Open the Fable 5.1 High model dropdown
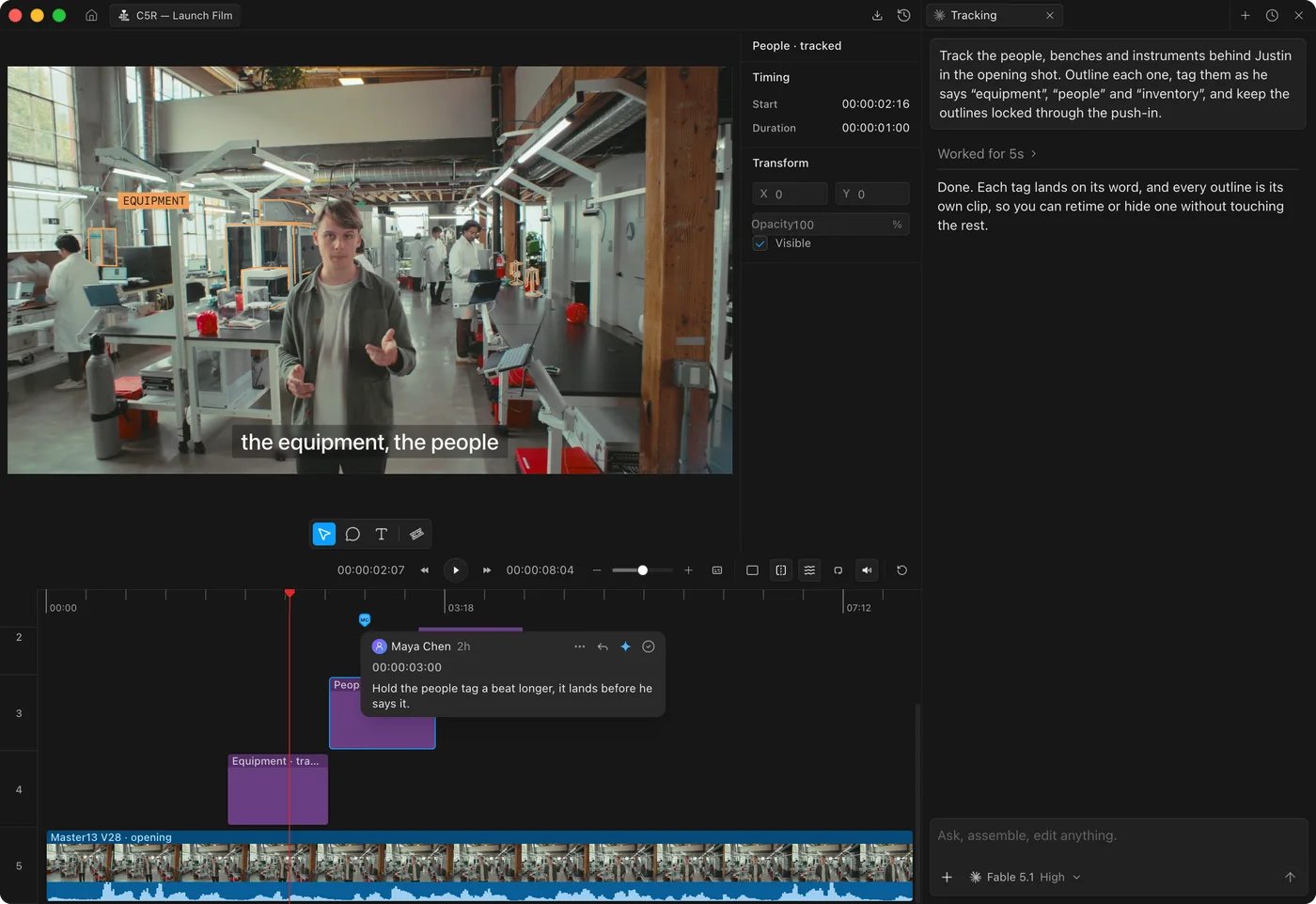 click(x=1026, y=877)
